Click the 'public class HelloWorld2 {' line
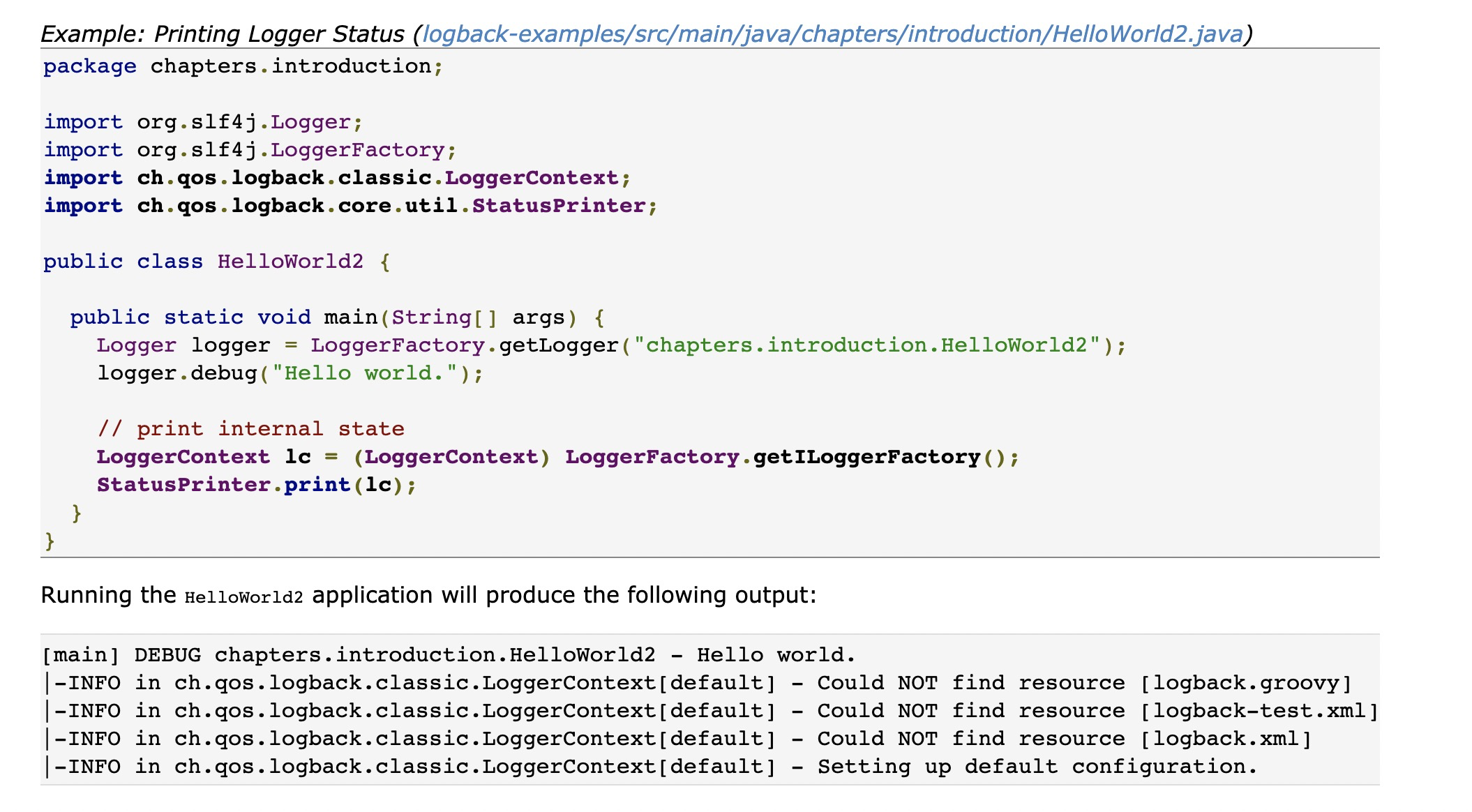The width and height of the screenshot is (1472, 812). tap(217, 262)
